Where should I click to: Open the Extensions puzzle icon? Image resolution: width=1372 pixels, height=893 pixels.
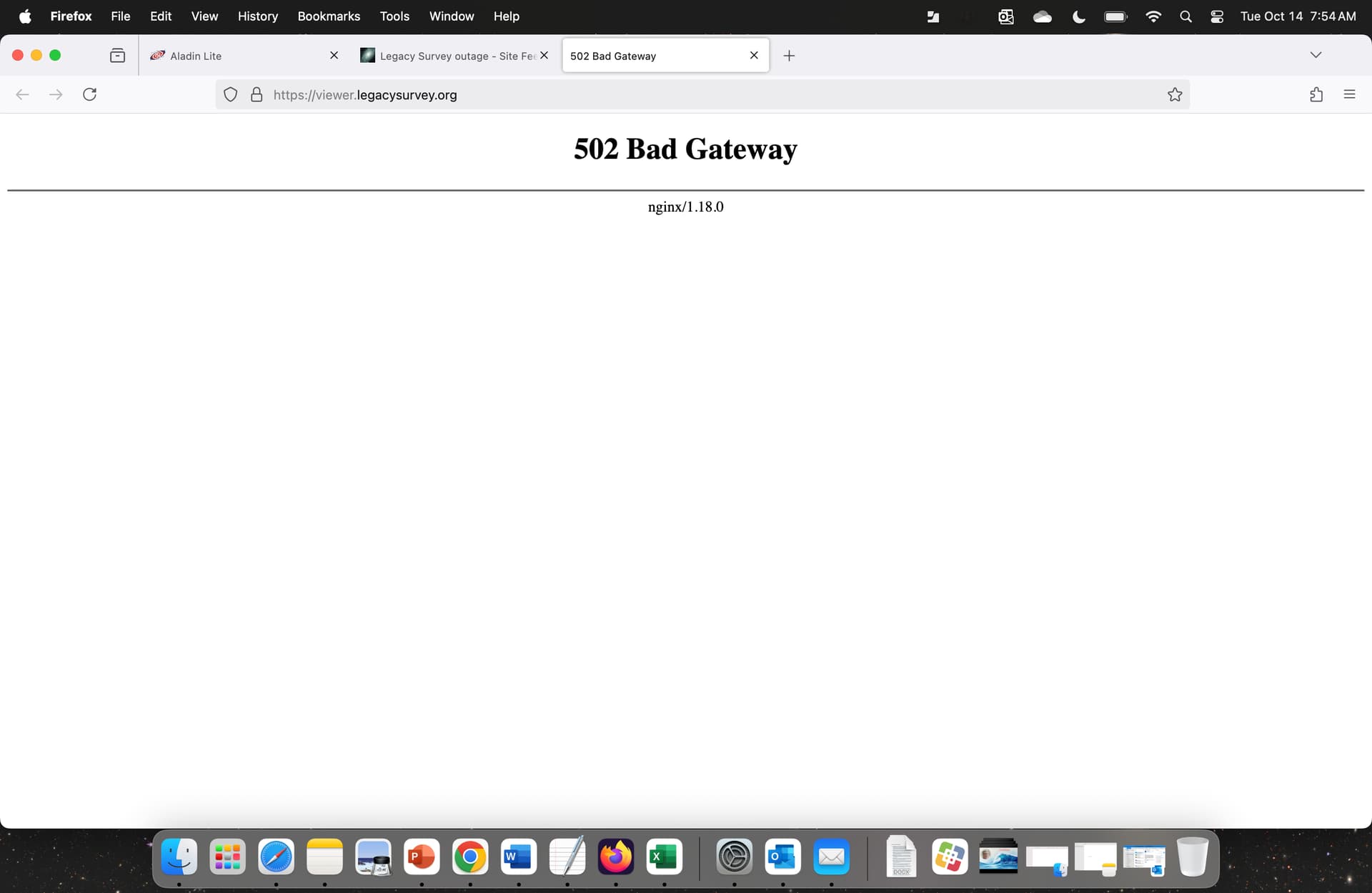point(1316,94)
